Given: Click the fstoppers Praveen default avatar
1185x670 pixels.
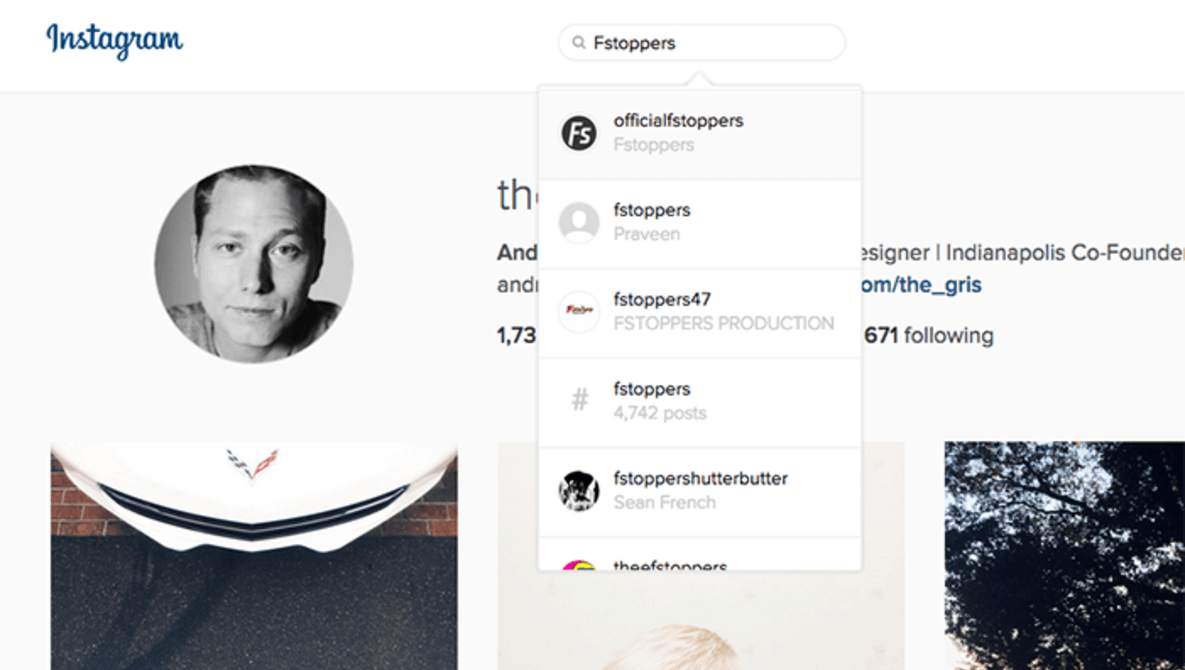Looking at the screenshot, I should [x=579, y=222].
